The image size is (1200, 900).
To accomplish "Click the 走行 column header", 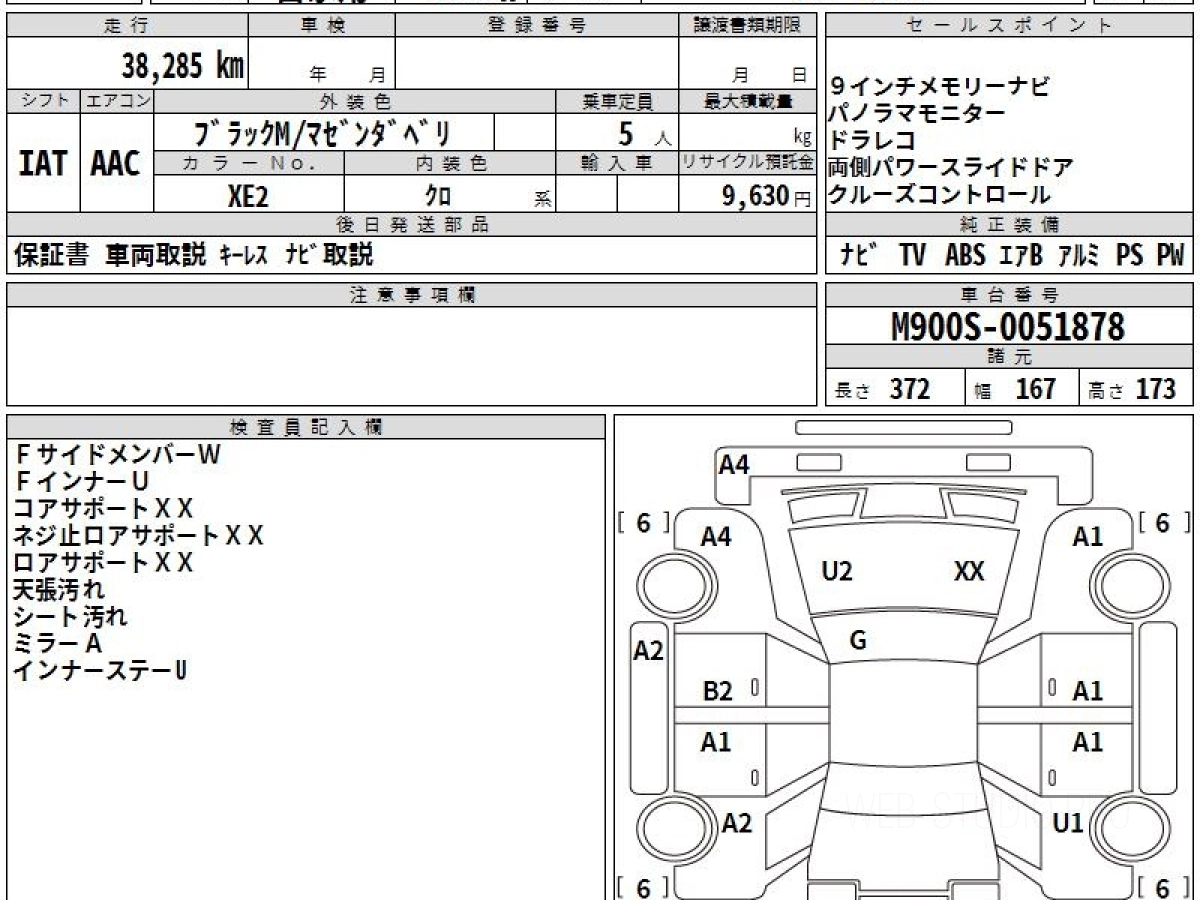I will pyautogui.click(x=126, y=27).
